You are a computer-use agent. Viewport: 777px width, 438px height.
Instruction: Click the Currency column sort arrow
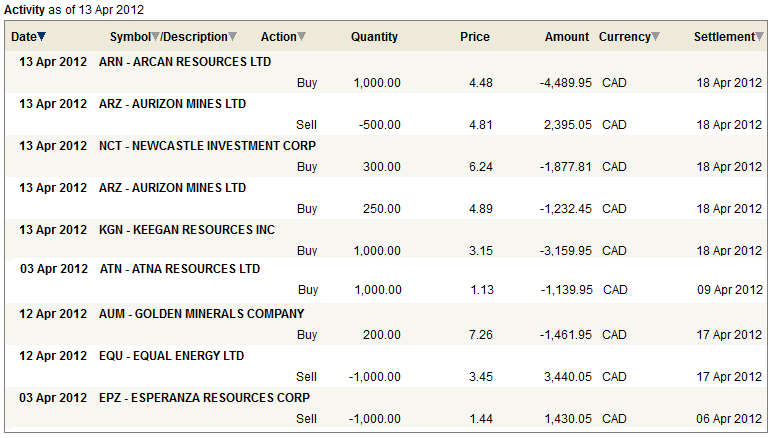656,37
